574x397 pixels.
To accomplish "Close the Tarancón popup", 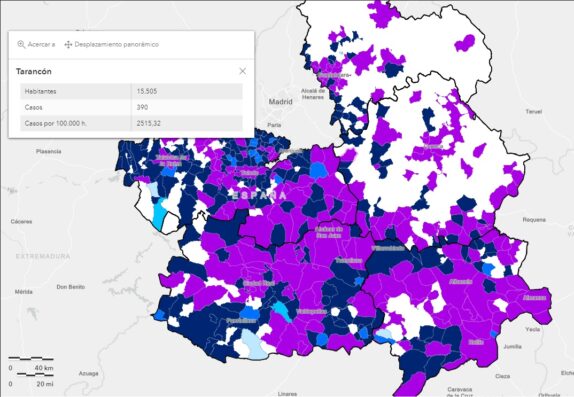I will [x=242, y=71].
